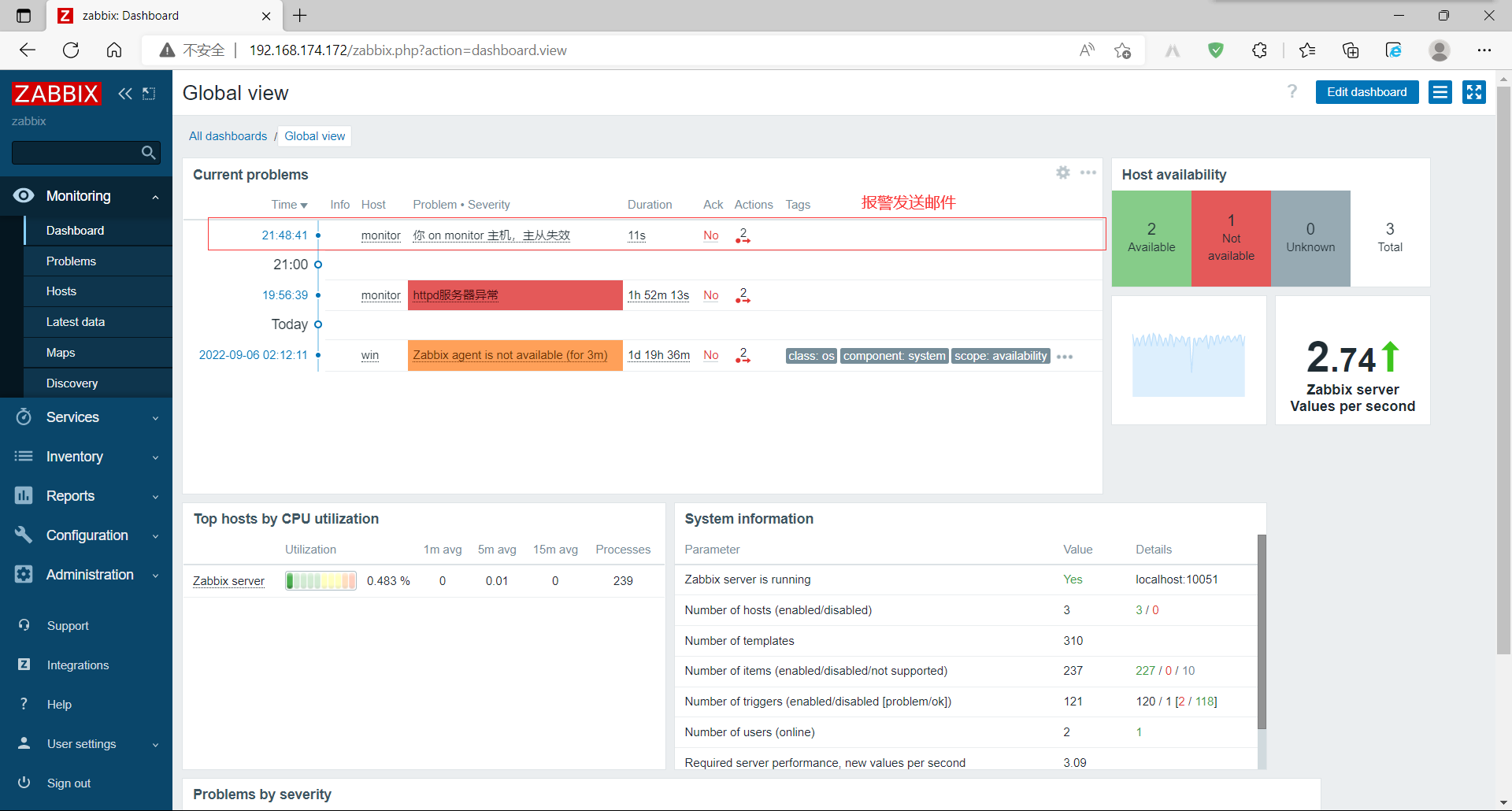The width and height of the screenshot is (1512, 811).
Task: Open the Zabbix server graph thumbnail
Action: click(x=1188, y=364)
